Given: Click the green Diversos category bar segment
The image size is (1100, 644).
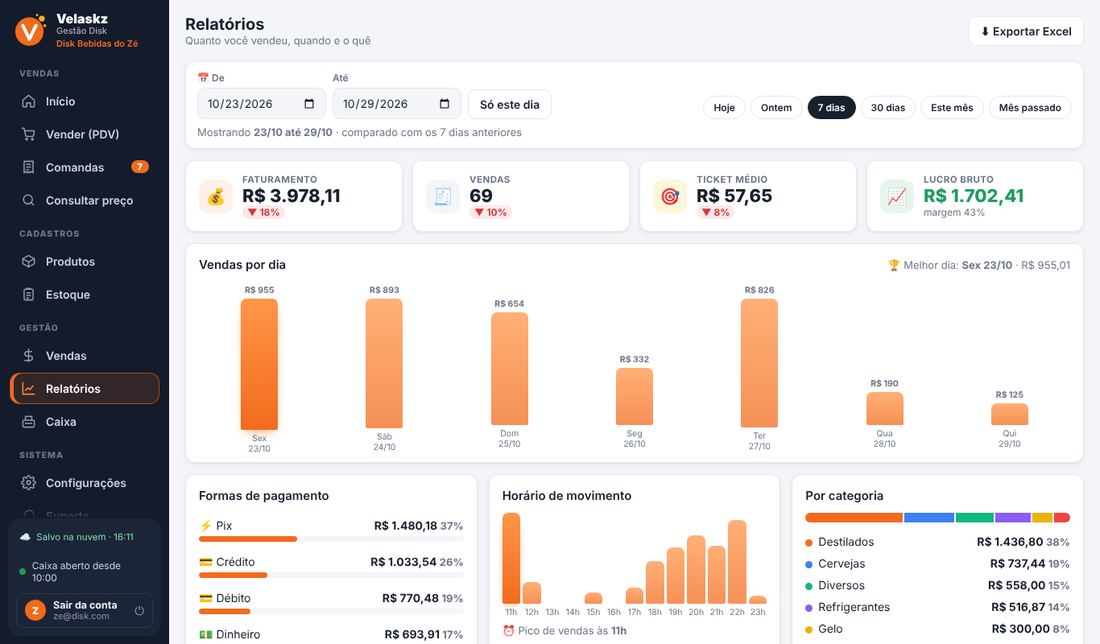Looking at the screenshot, I should click(x=974, y=518).
